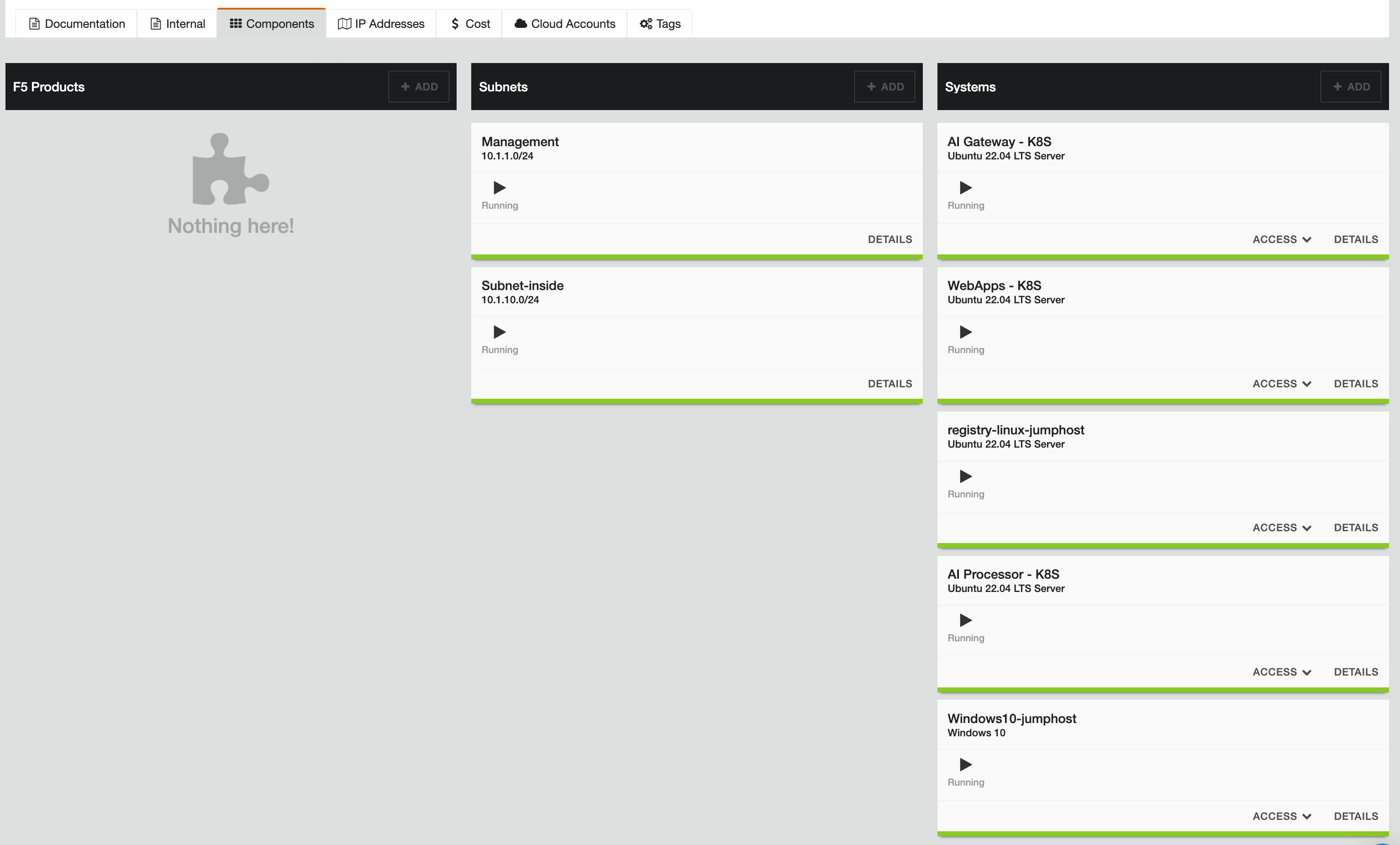Switch to the Documentation tab
This screenshot has height=845, width=1400.
click(x=77, y=24)
